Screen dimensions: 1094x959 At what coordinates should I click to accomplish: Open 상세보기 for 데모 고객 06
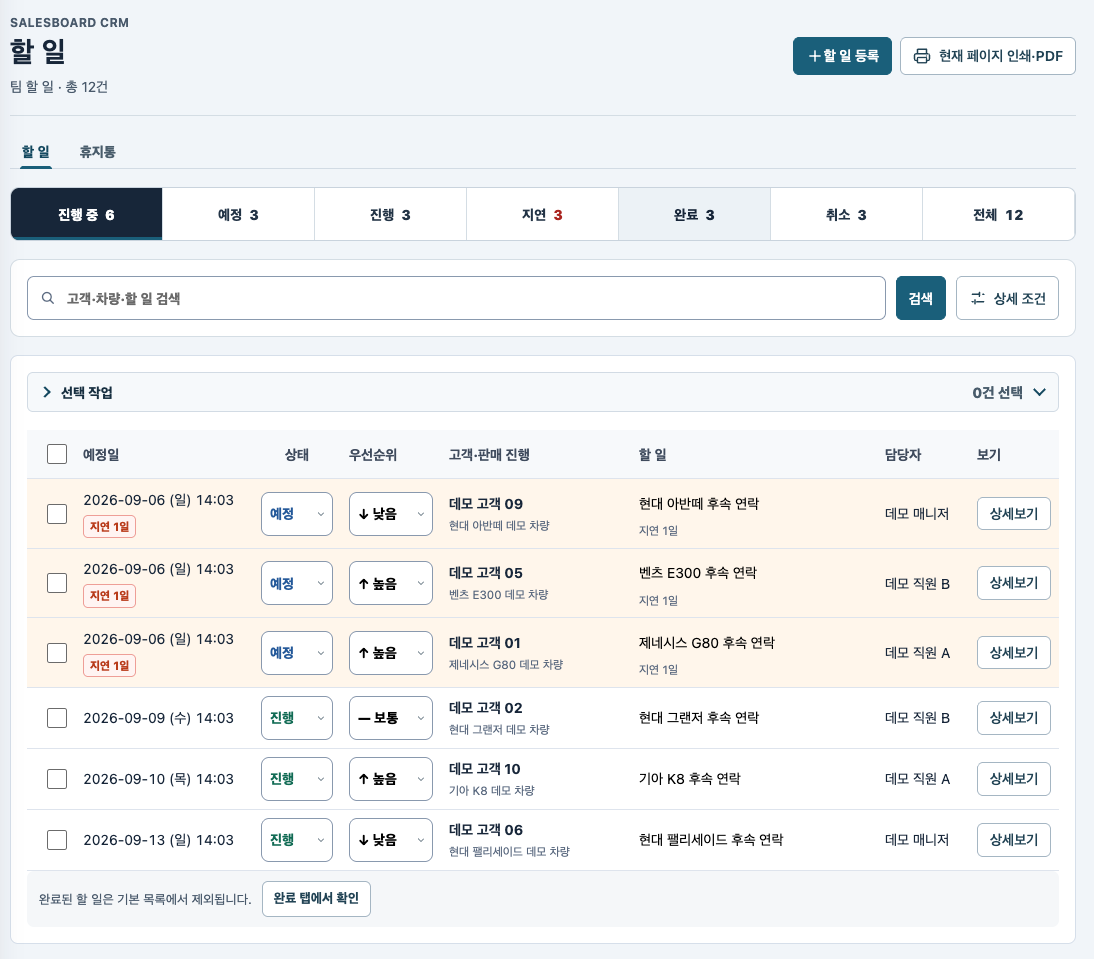coord(1013,839)
